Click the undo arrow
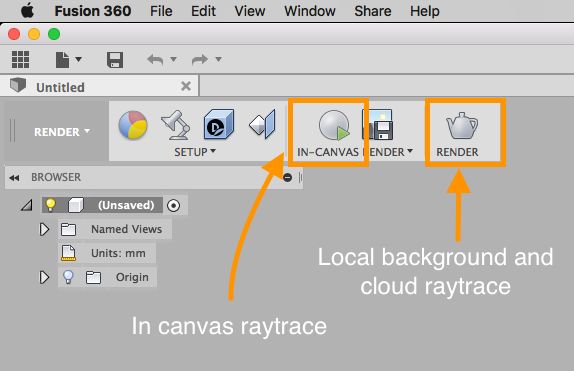Viewport: 574px width, 371px height. (x=155, y=59)
